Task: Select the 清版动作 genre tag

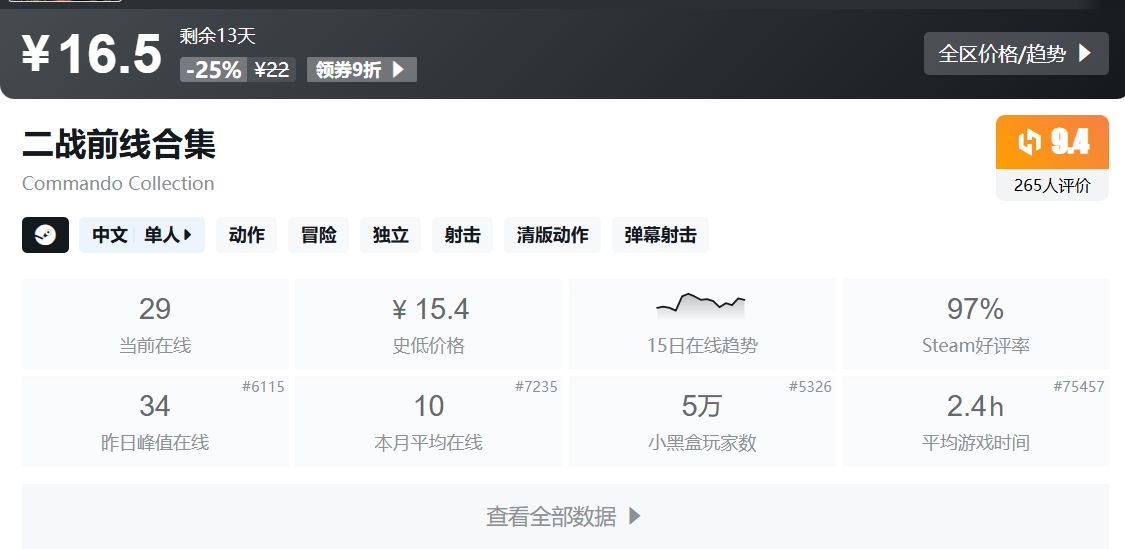Action: tap(552, 235)
